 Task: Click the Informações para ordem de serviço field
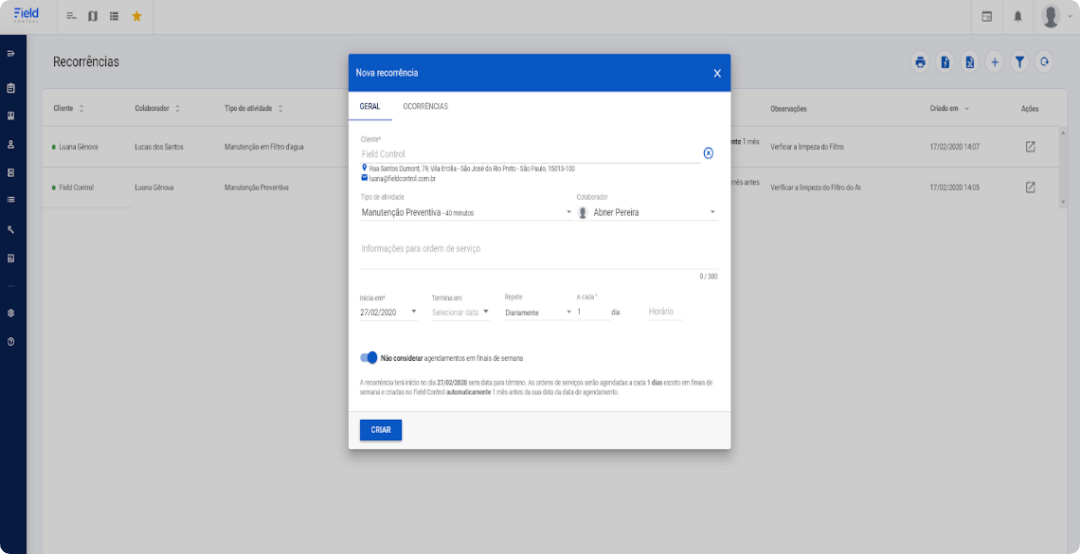[x=538, y=250]
